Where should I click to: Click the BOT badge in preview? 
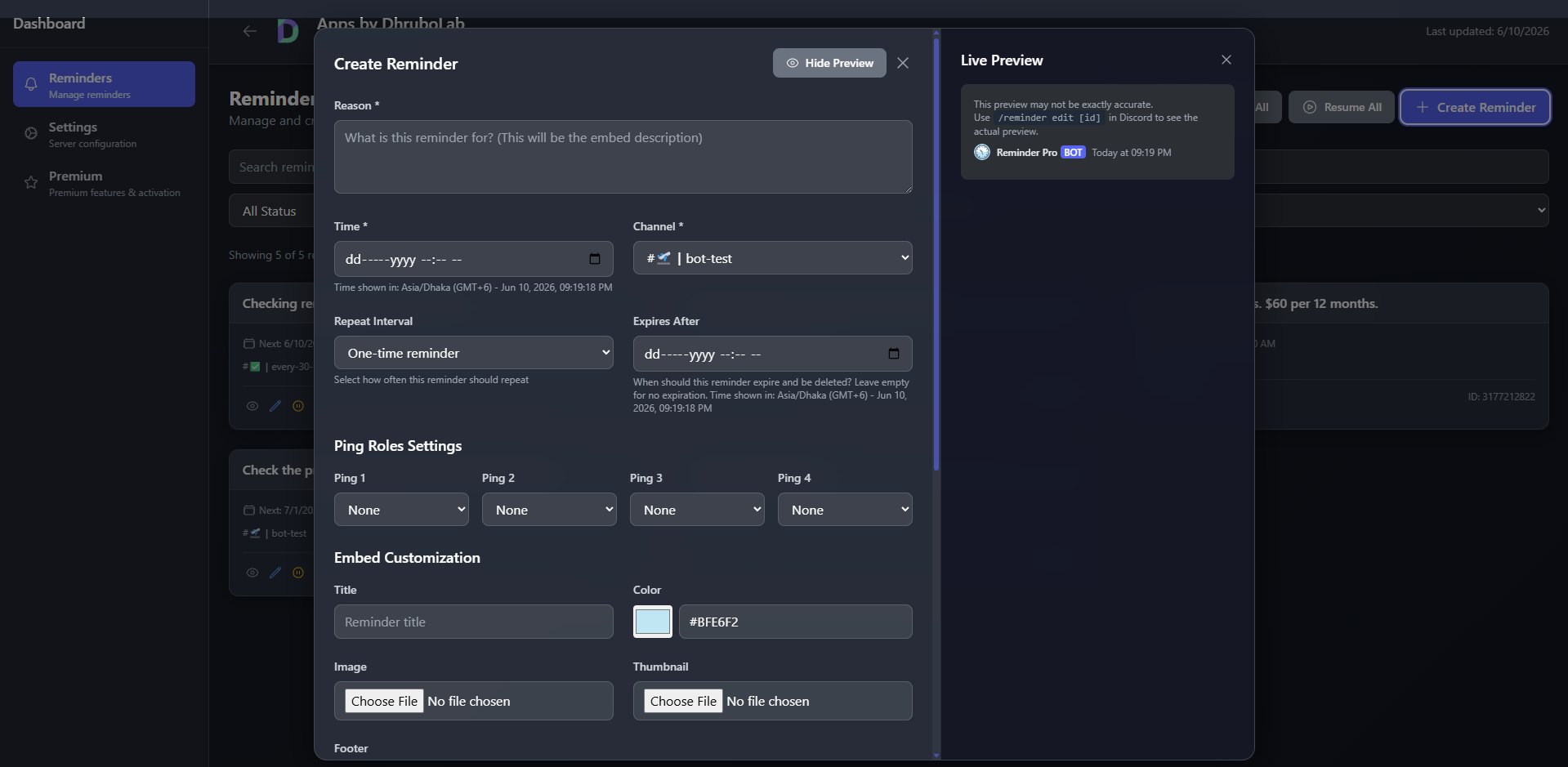tap(1073, 153)
